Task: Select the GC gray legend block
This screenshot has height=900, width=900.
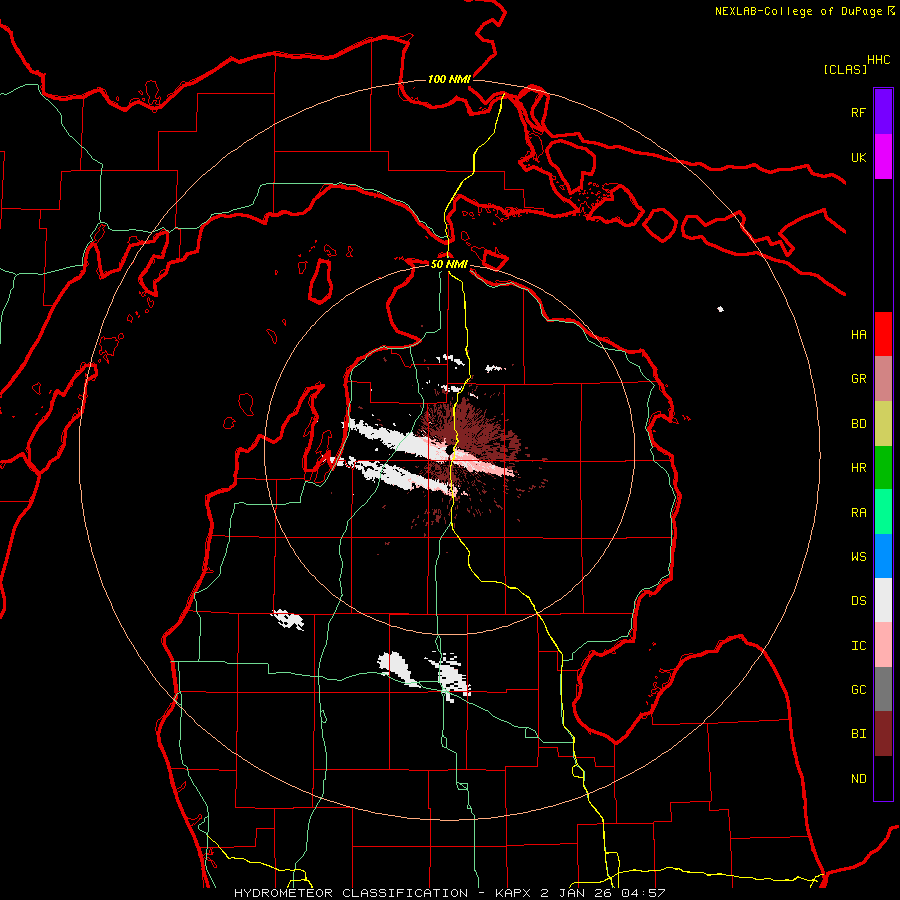Action: (x=883, y=689)
